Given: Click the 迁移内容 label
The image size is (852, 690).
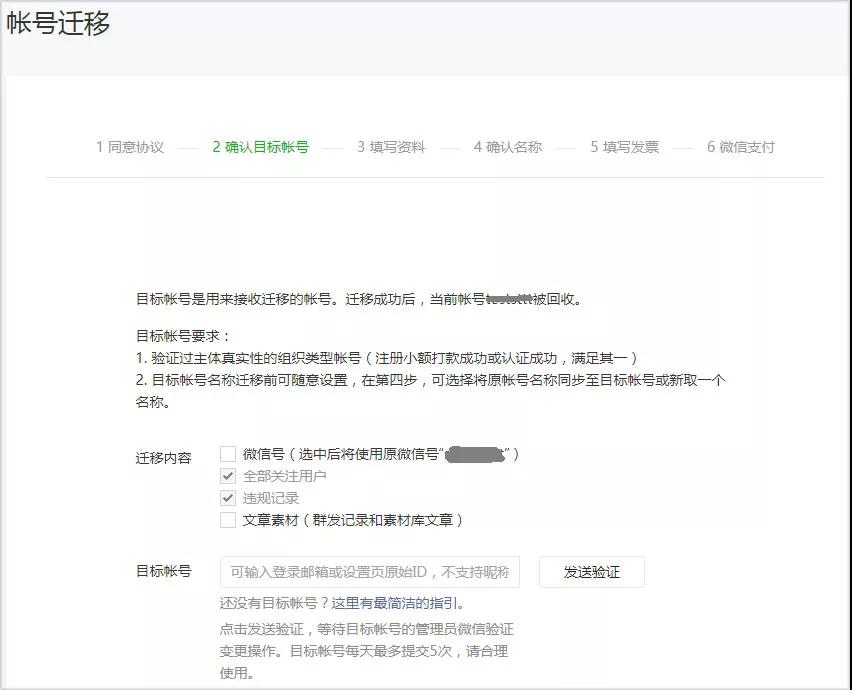Looking at the screenshot, I should [x=164, y=458].
